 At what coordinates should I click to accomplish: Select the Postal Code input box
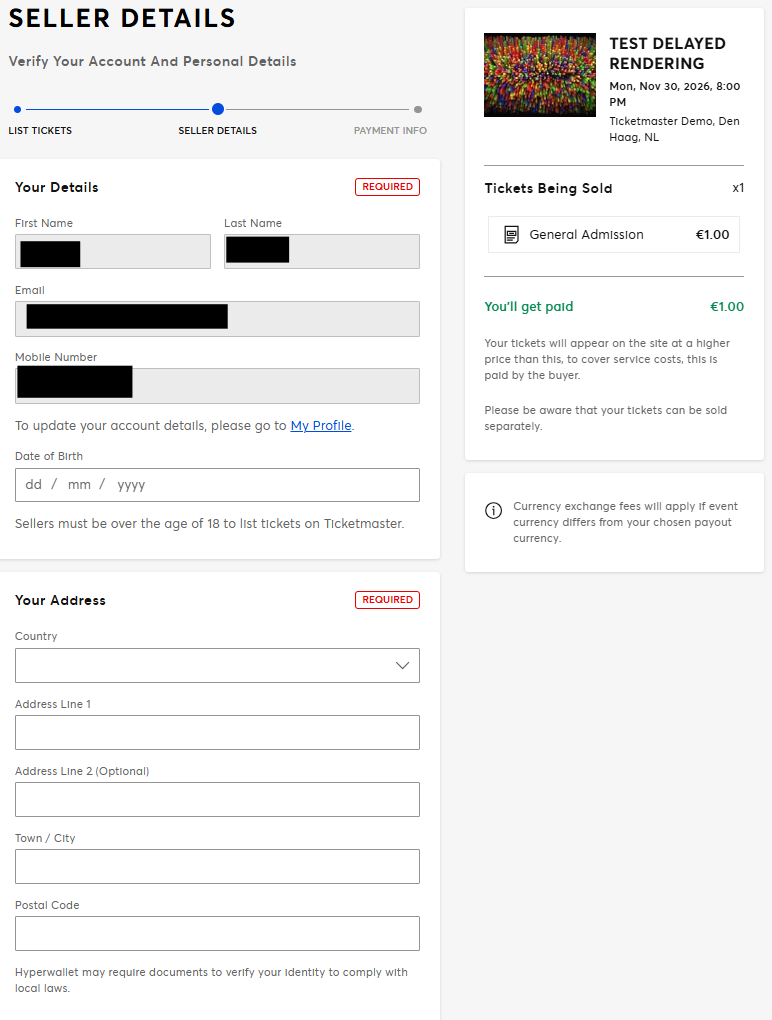point(217,934)
